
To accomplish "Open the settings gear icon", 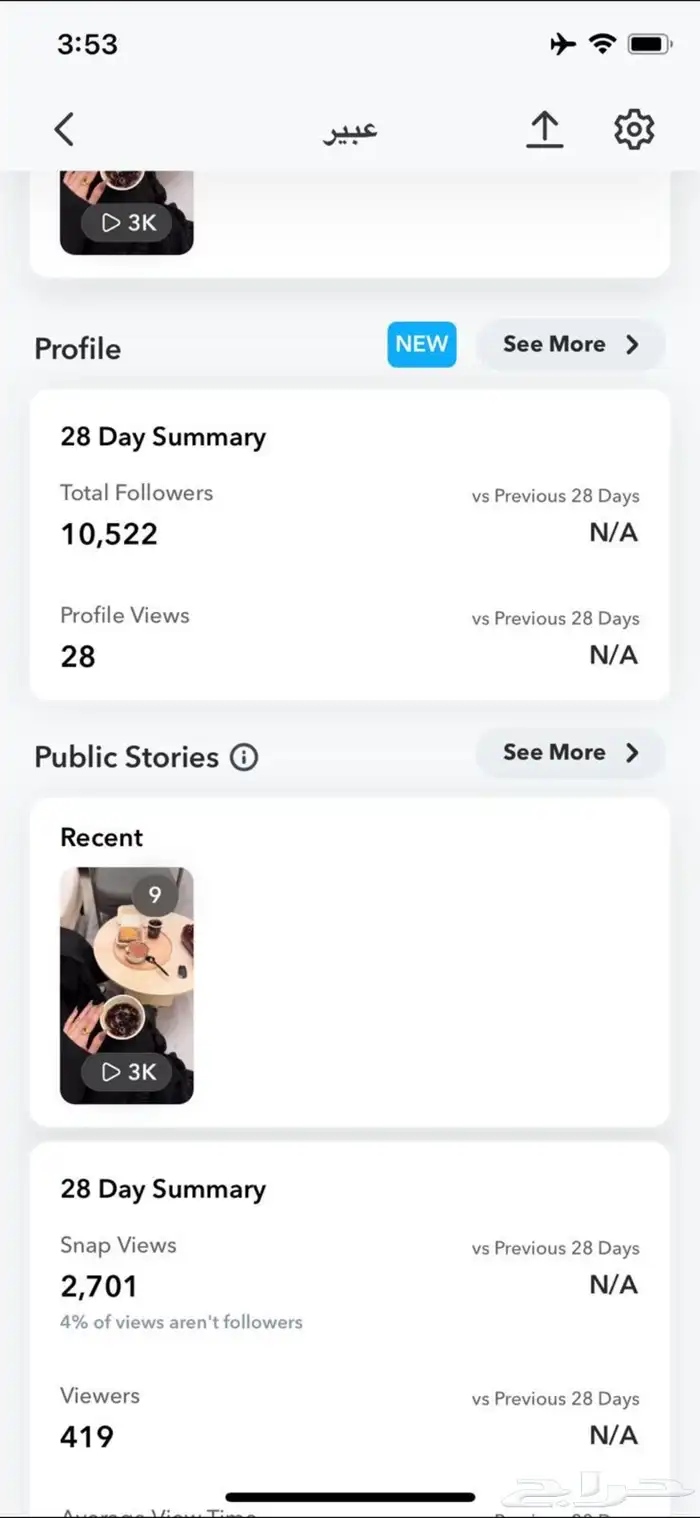I will [634, 130].
